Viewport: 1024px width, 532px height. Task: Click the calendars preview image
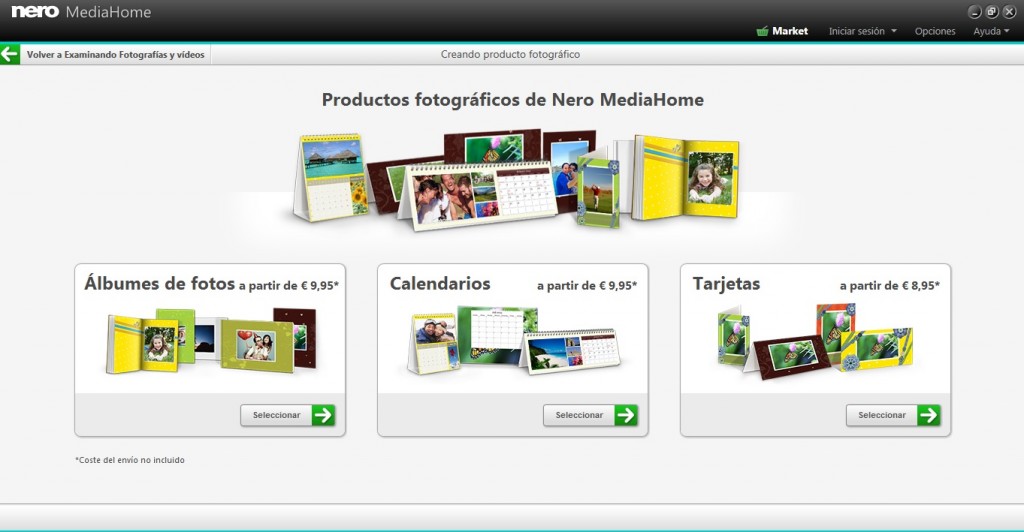pyautogui.click(x=513, y=340)
